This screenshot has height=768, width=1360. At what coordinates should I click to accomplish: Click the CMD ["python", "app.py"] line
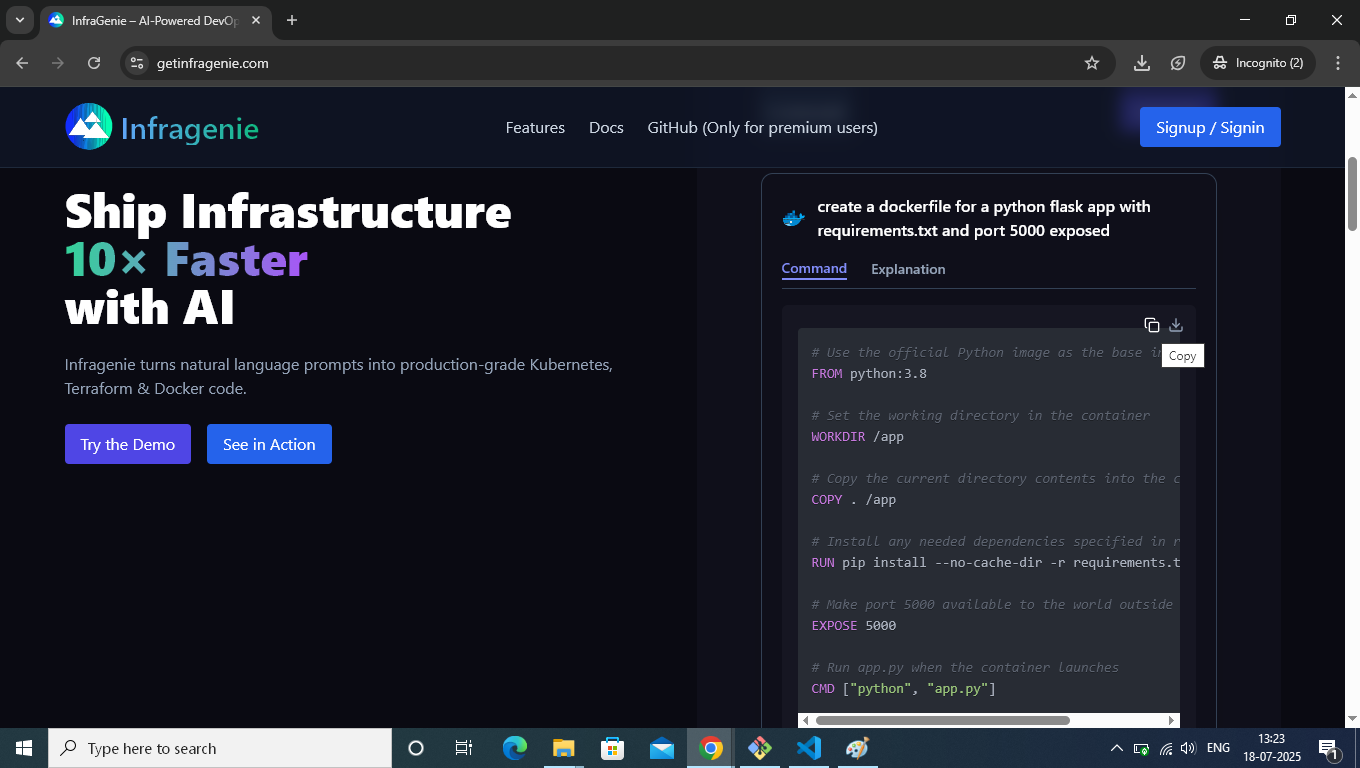click(903, 688)
